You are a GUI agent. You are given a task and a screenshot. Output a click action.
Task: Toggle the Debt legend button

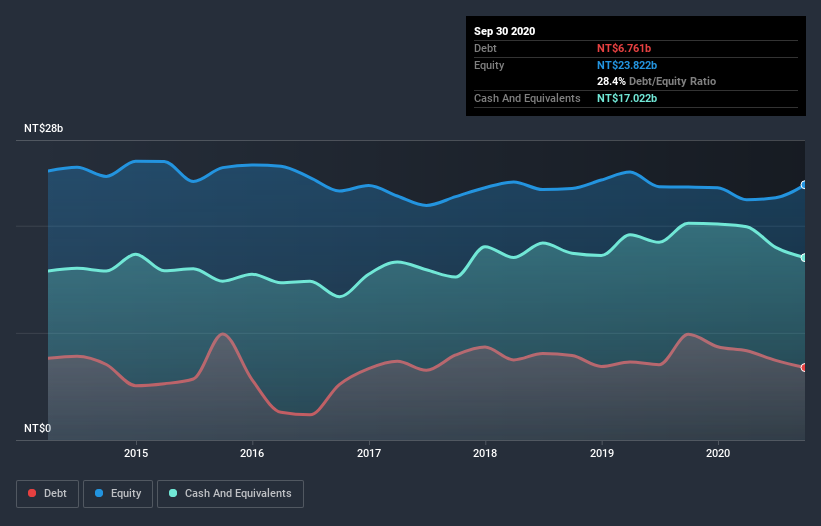coord(47,494)
